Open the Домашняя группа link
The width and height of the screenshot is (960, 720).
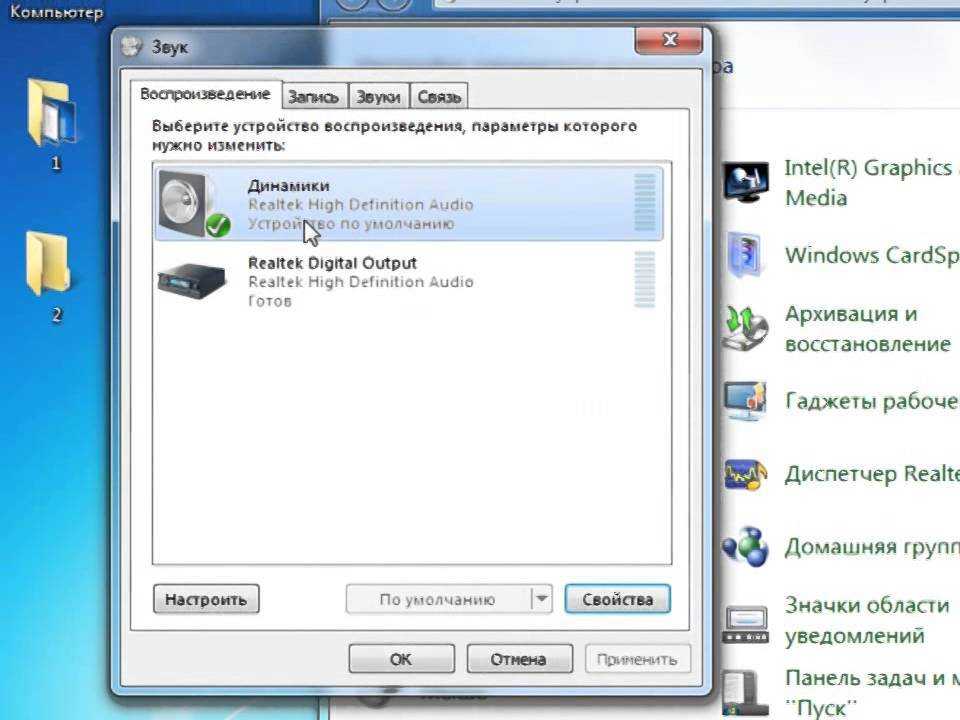pos(872,547)
